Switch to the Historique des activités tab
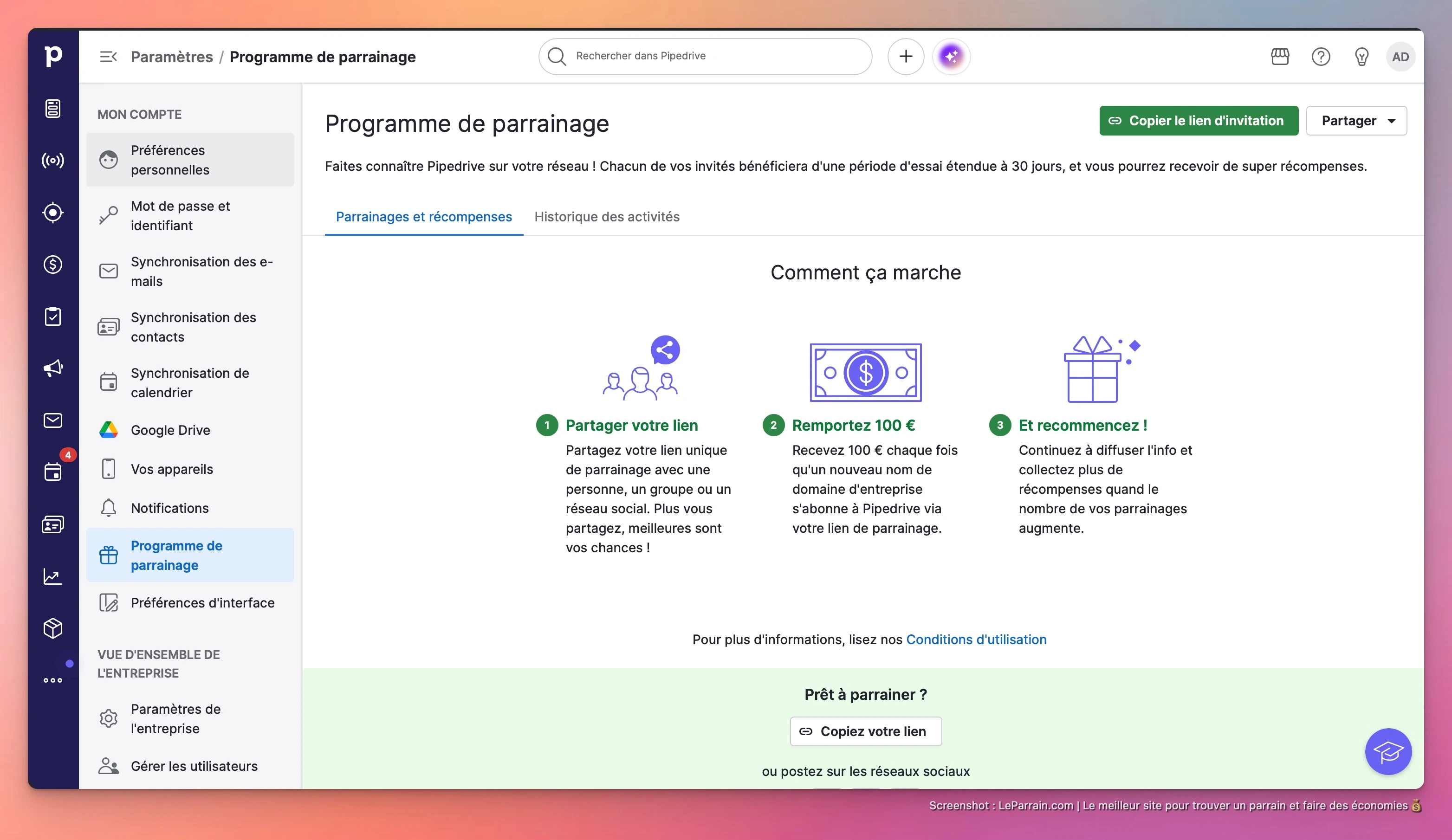The height and width of the screenshot is (840, 1452). coord(606,217)
